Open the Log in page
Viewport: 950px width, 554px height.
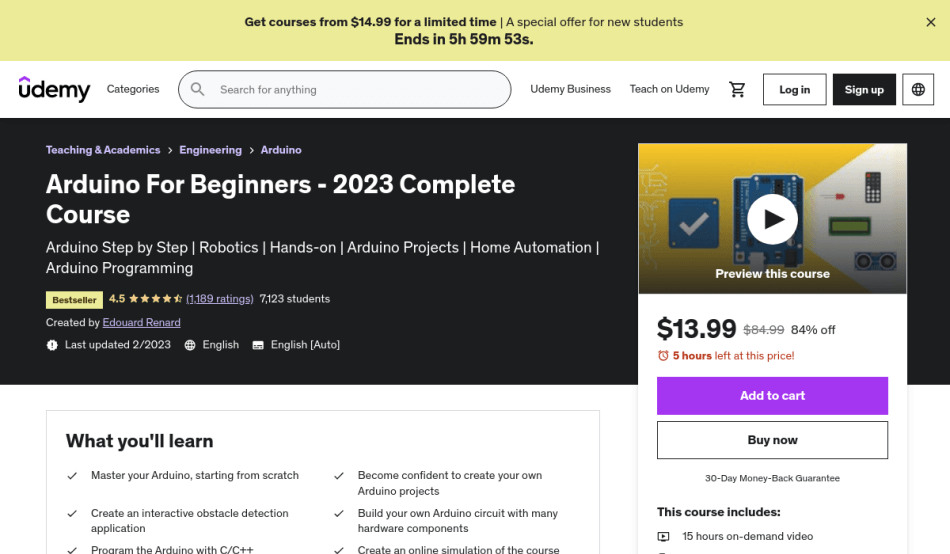pyautogui.click(x=794, y=89)
